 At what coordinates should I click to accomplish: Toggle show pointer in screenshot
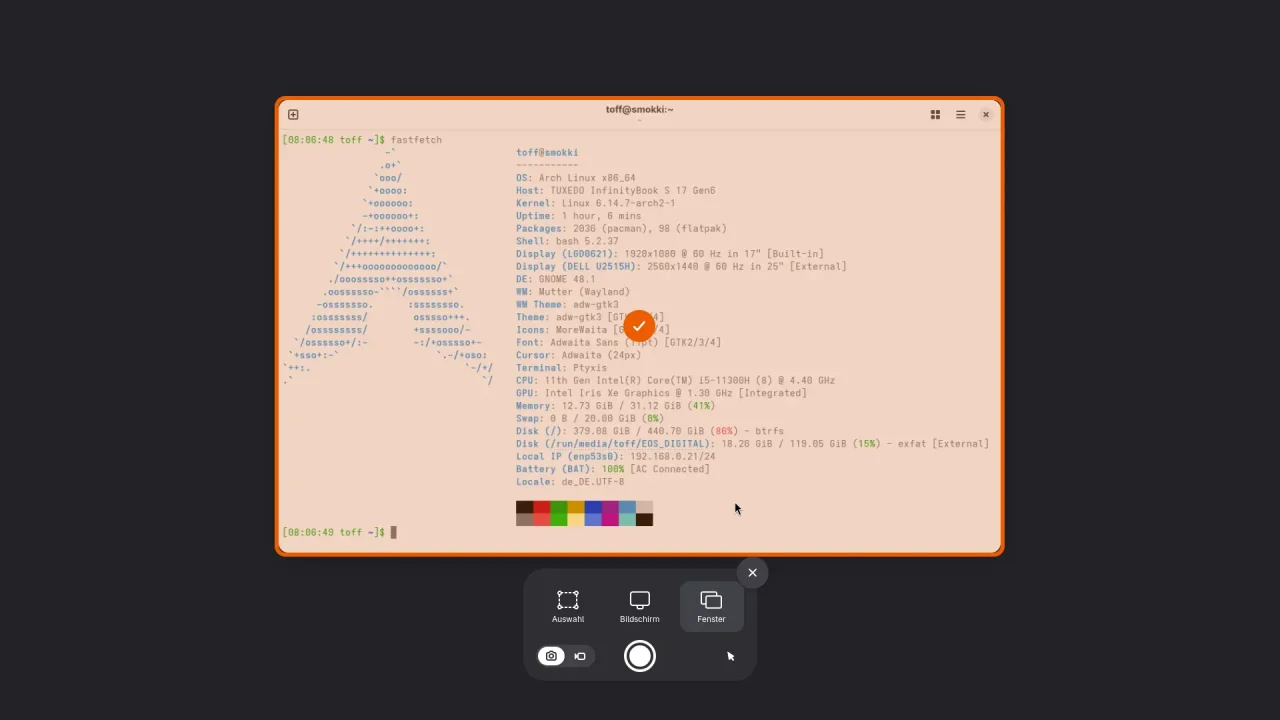(x=730, y=656)
